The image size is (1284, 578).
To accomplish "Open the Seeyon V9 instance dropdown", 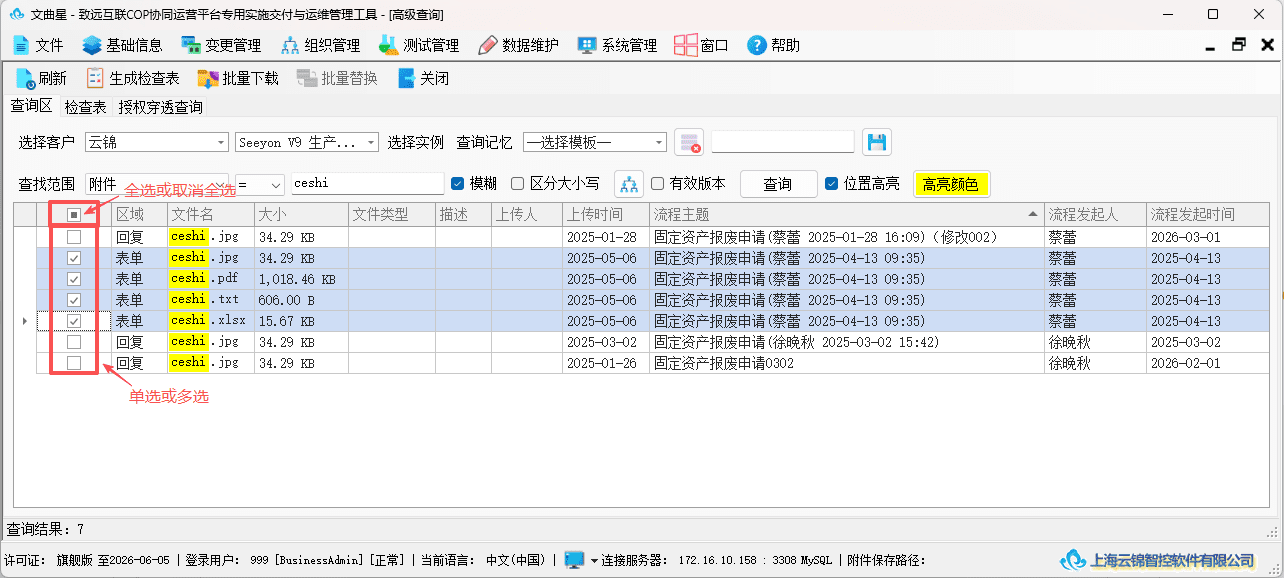I will pos(307,142).
